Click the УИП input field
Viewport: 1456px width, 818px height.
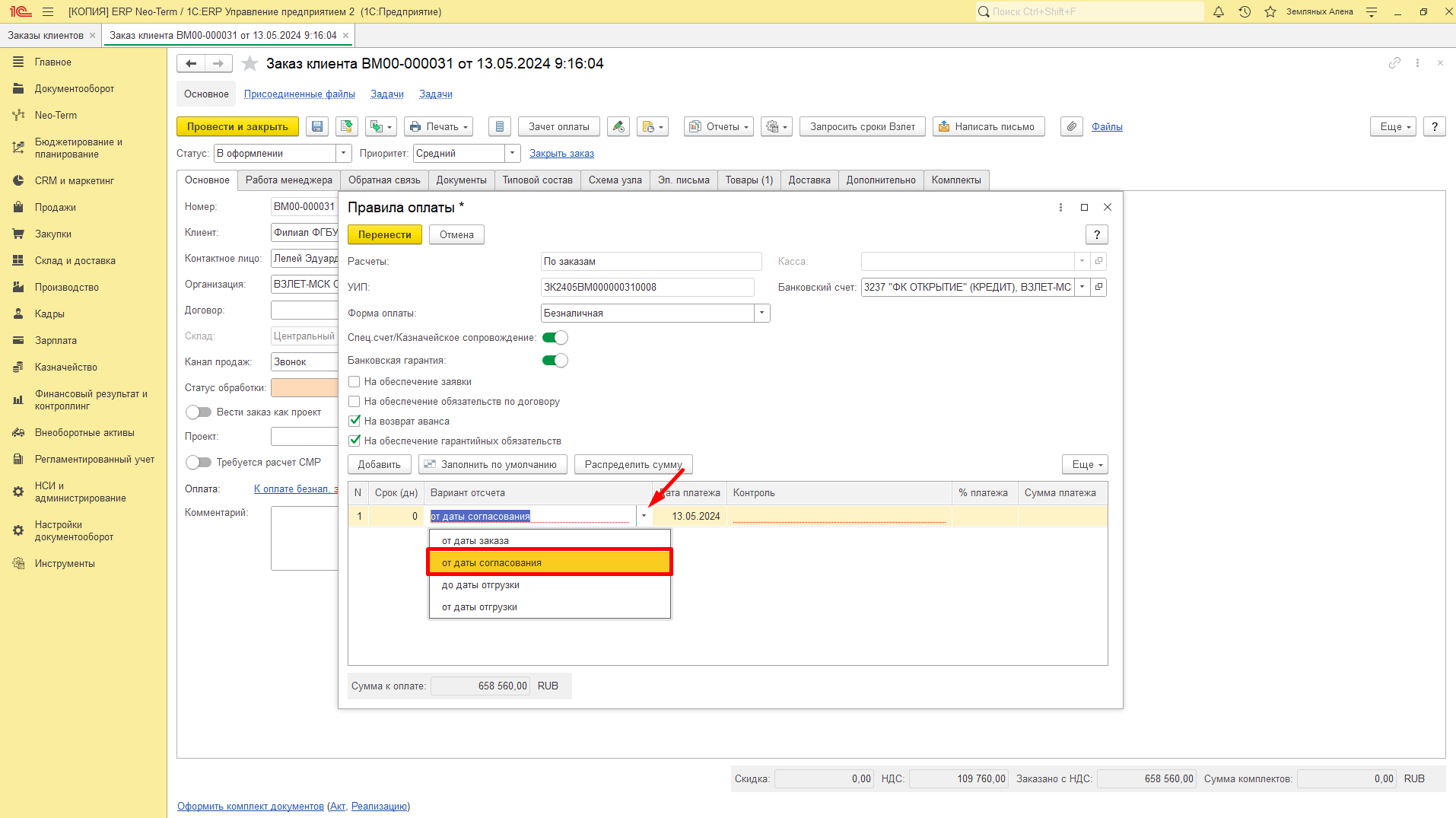click(x=647, y=287)
